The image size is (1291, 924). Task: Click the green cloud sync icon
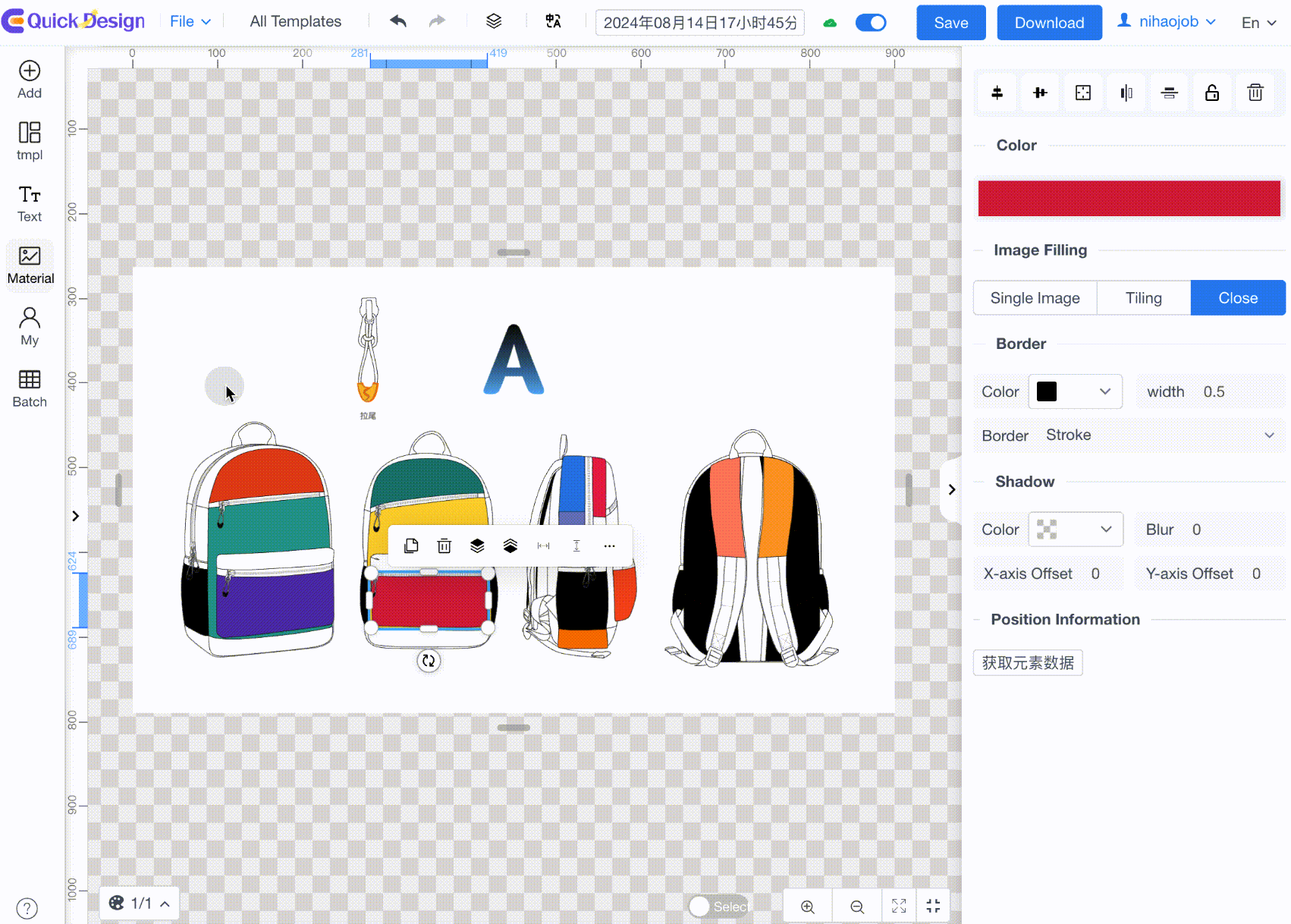click(x=830, y=23)
